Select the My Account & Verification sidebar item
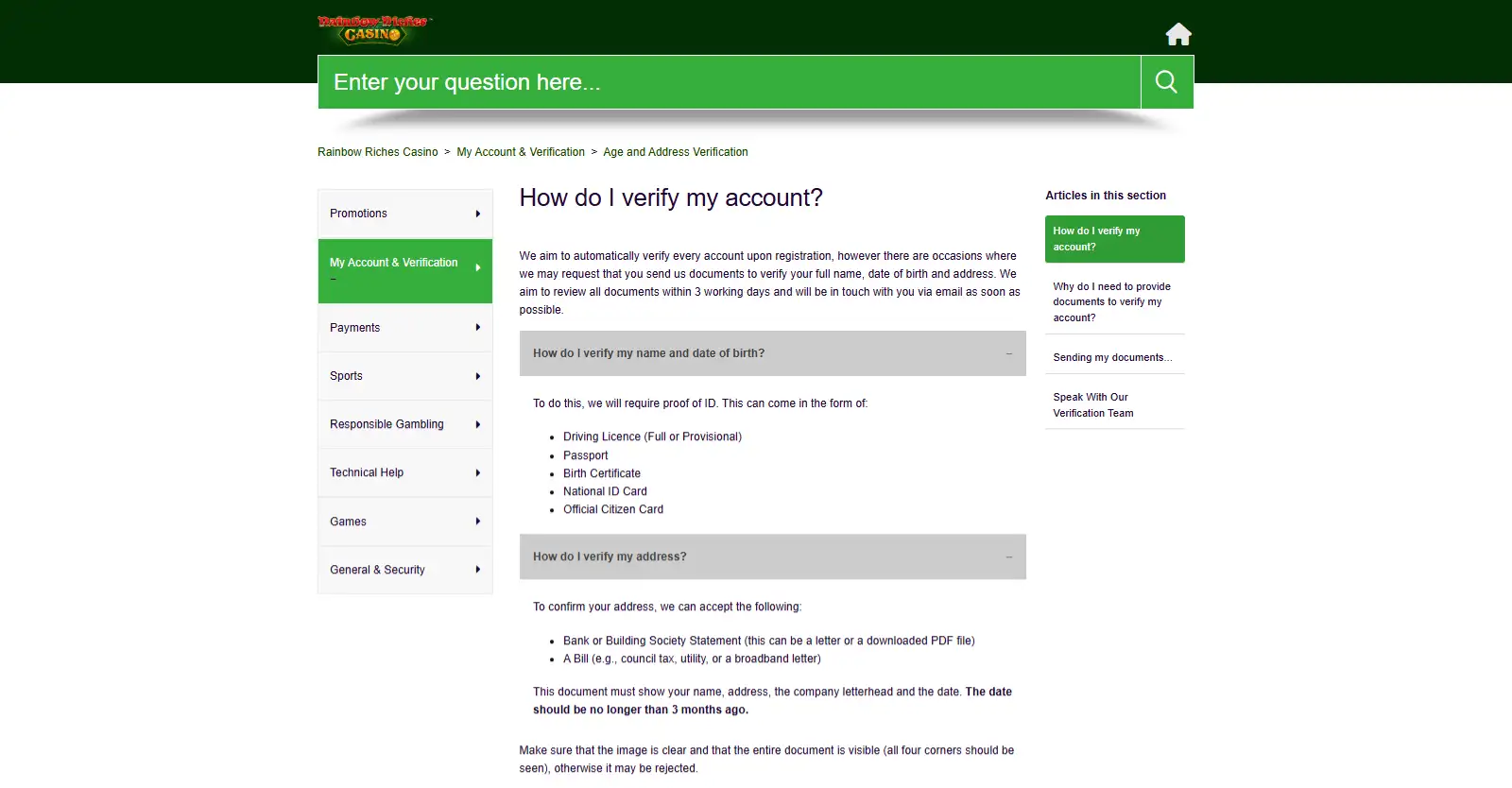This screenshot has height=788, width=1512. click(405, 271)
